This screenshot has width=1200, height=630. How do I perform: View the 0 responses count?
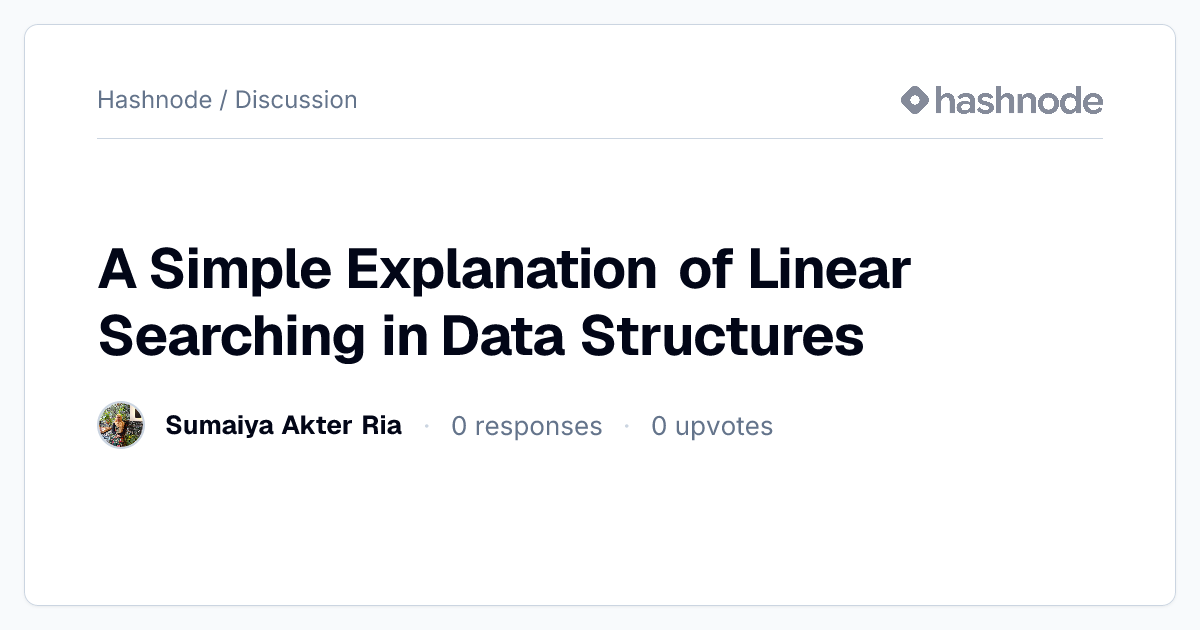[x=527, y=426]
